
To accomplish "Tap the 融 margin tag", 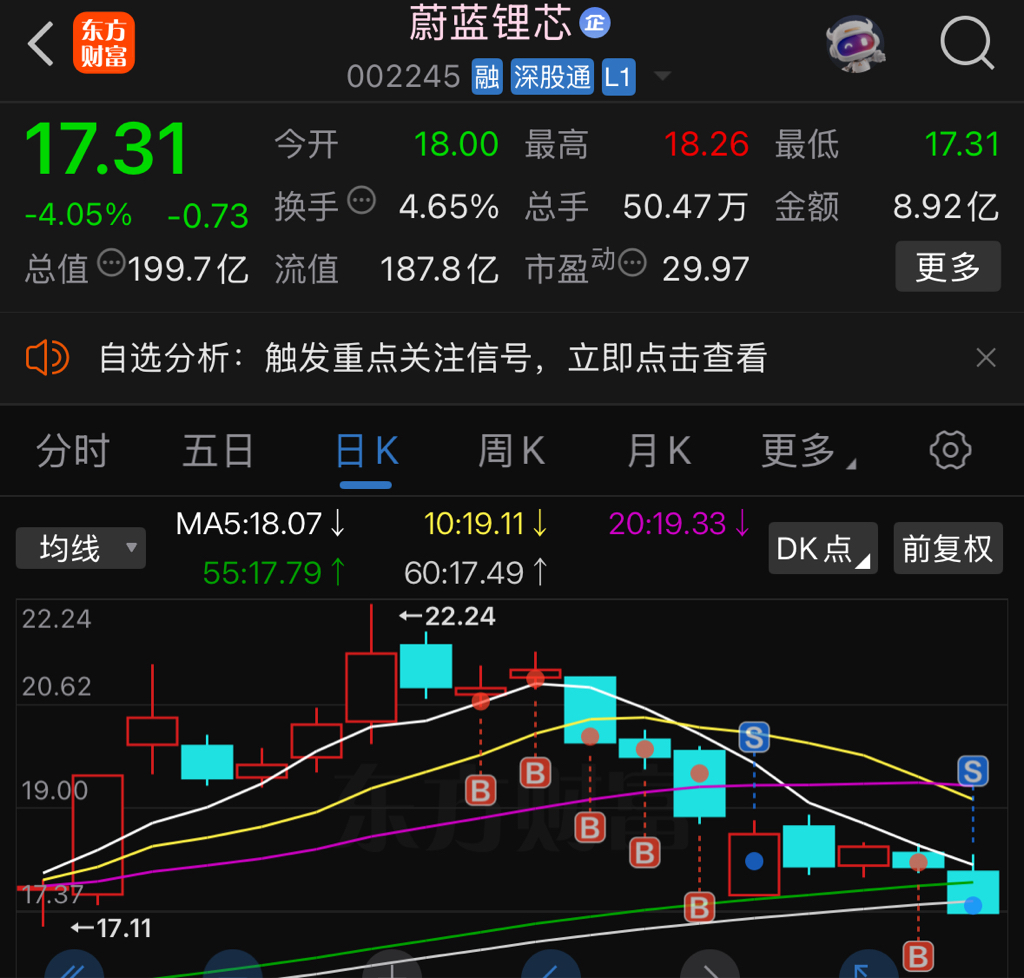I will [487, 77].
